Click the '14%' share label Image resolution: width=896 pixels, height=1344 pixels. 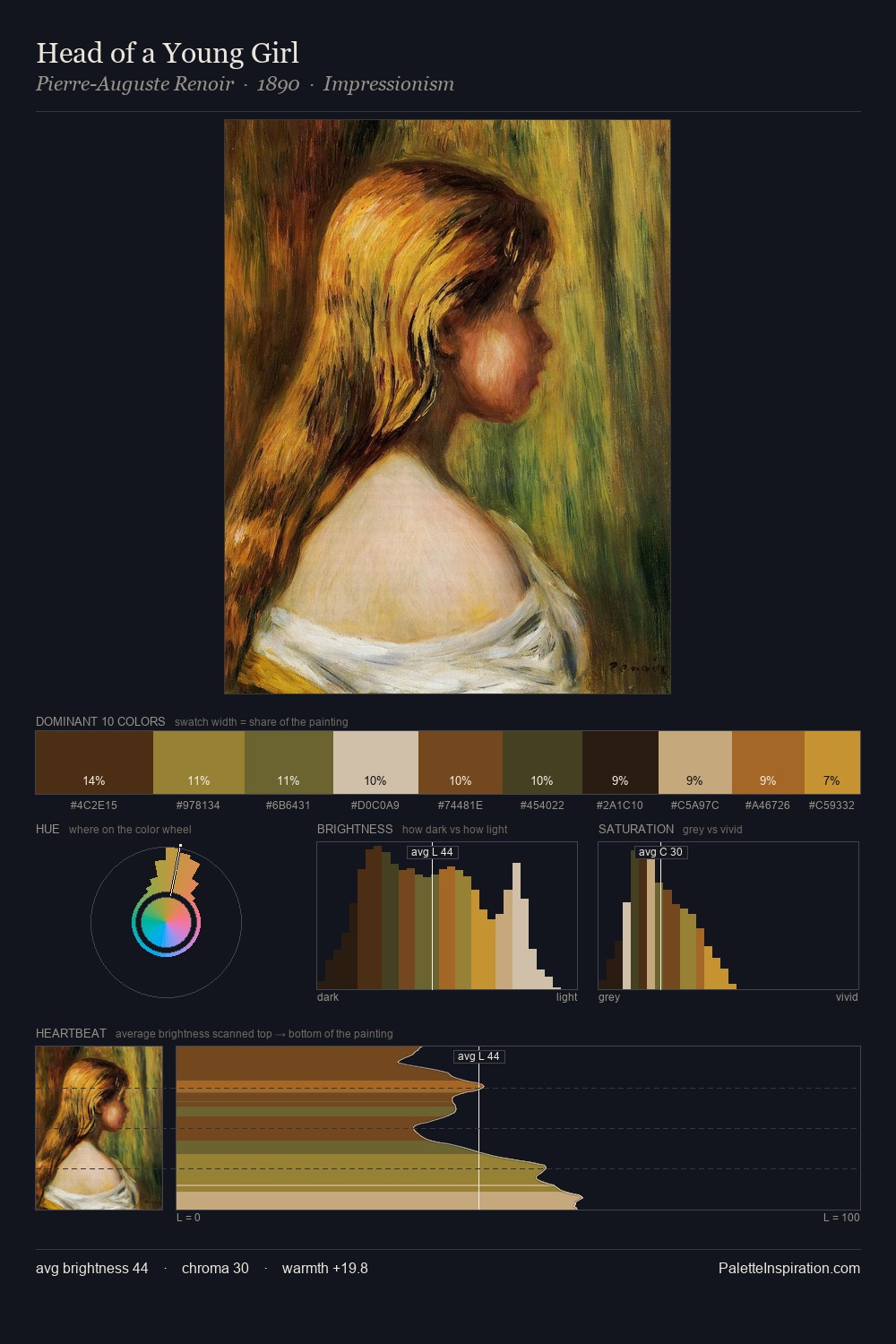pos(94,780)
